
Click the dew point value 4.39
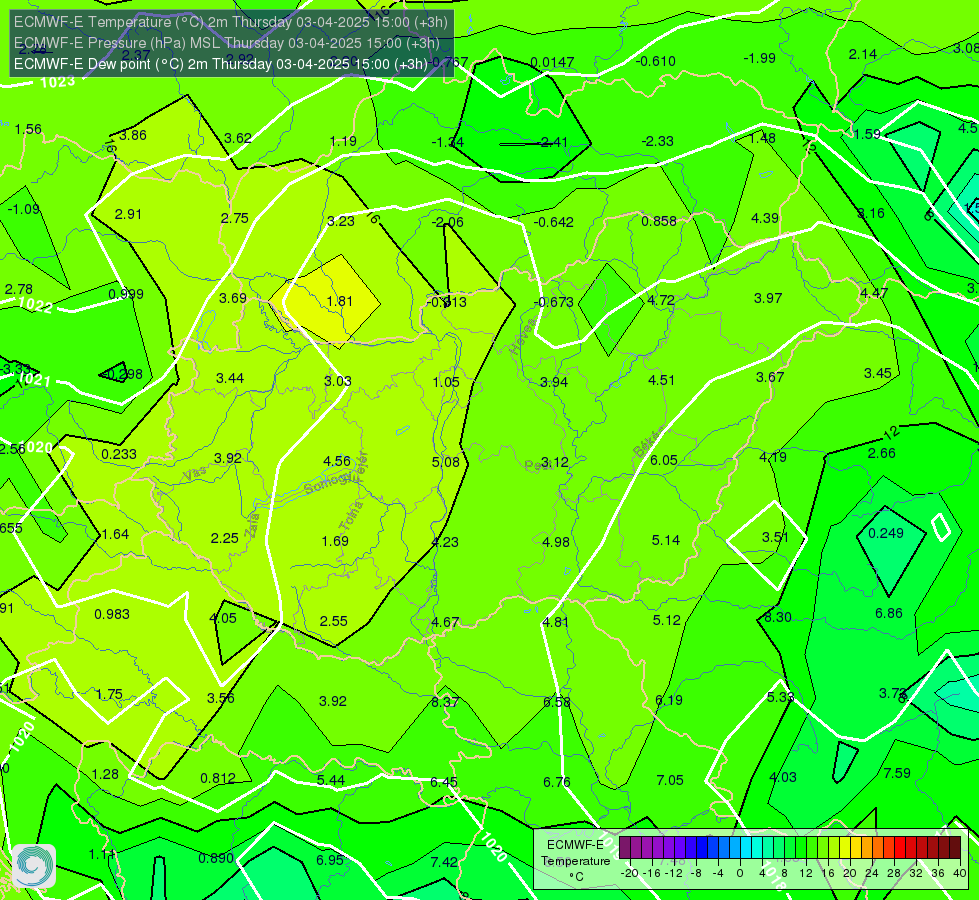[765, 219]
